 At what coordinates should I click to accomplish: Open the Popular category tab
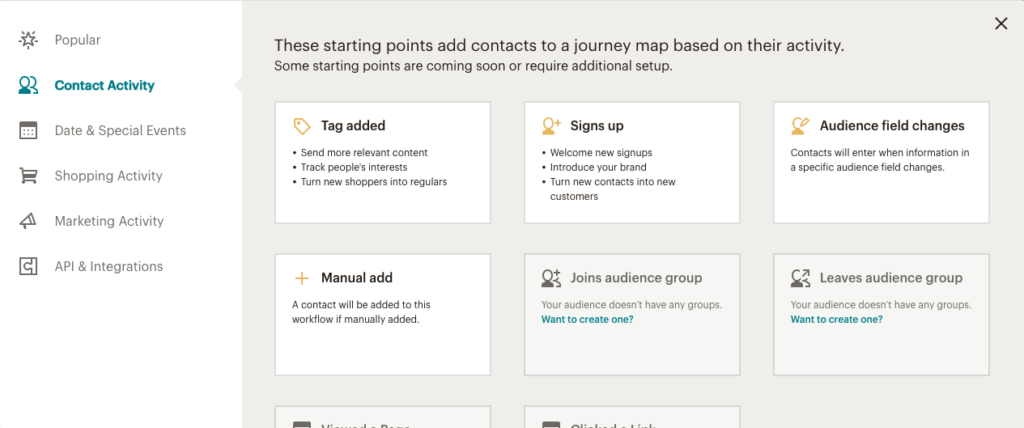pos(78,40)
